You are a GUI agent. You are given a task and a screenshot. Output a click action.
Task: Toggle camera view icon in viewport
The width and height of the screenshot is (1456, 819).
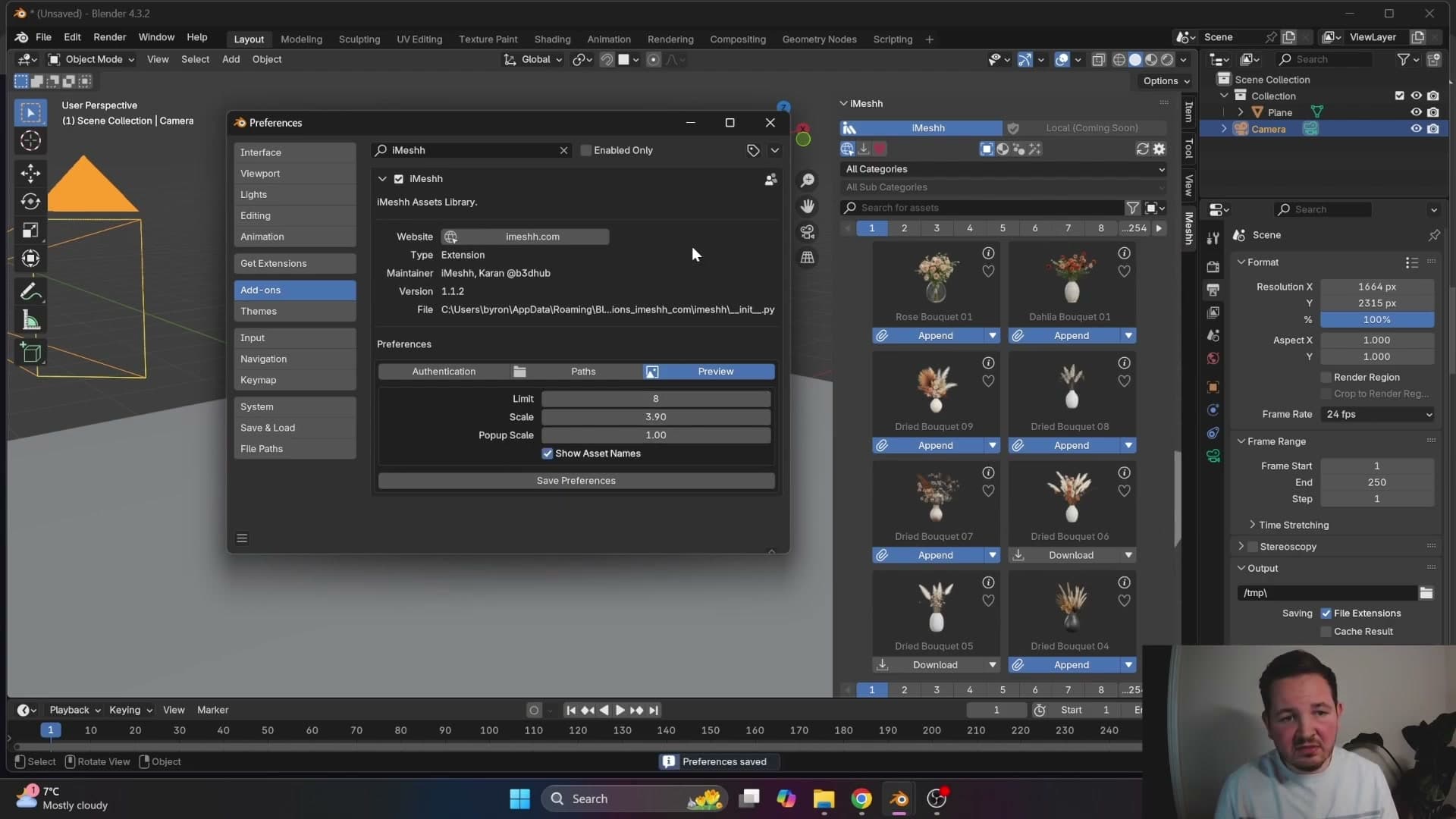pyautogui.click(x=808, y=232)
